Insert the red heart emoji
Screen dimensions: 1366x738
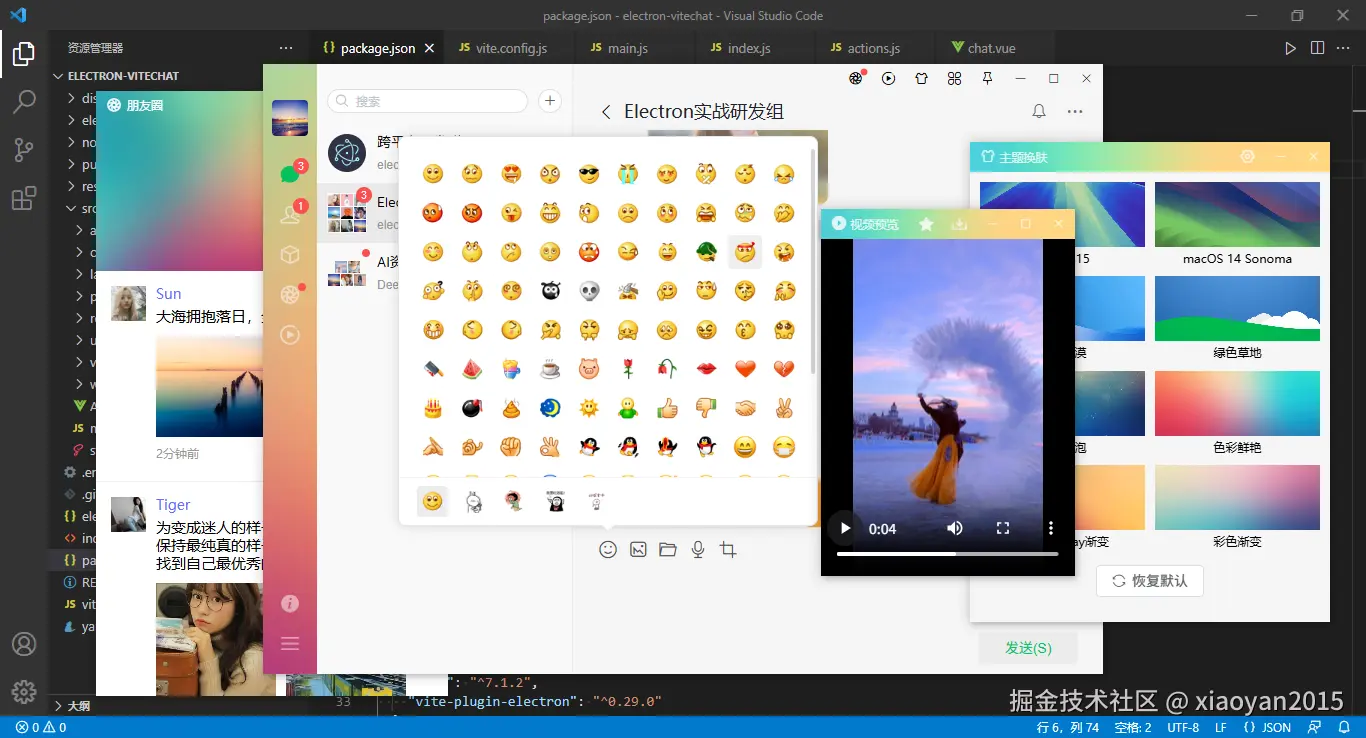point(745,369)
